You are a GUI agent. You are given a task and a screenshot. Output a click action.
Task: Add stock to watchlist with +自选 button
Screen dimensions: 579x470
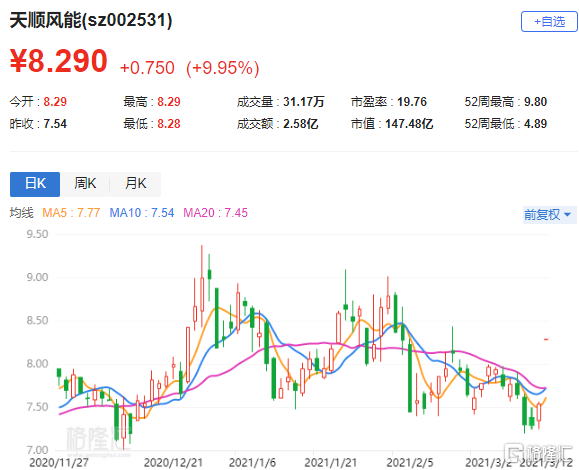549,21
